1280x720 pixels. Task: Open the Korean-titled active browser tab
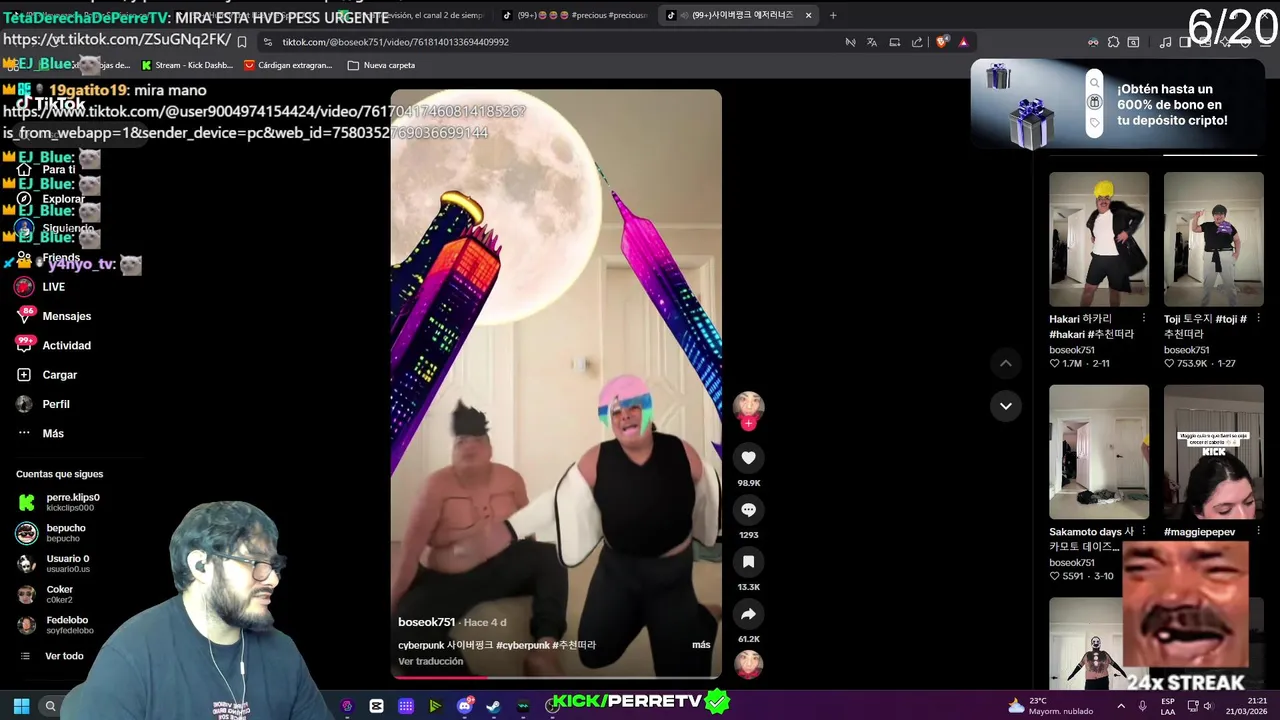pos(738,15)
